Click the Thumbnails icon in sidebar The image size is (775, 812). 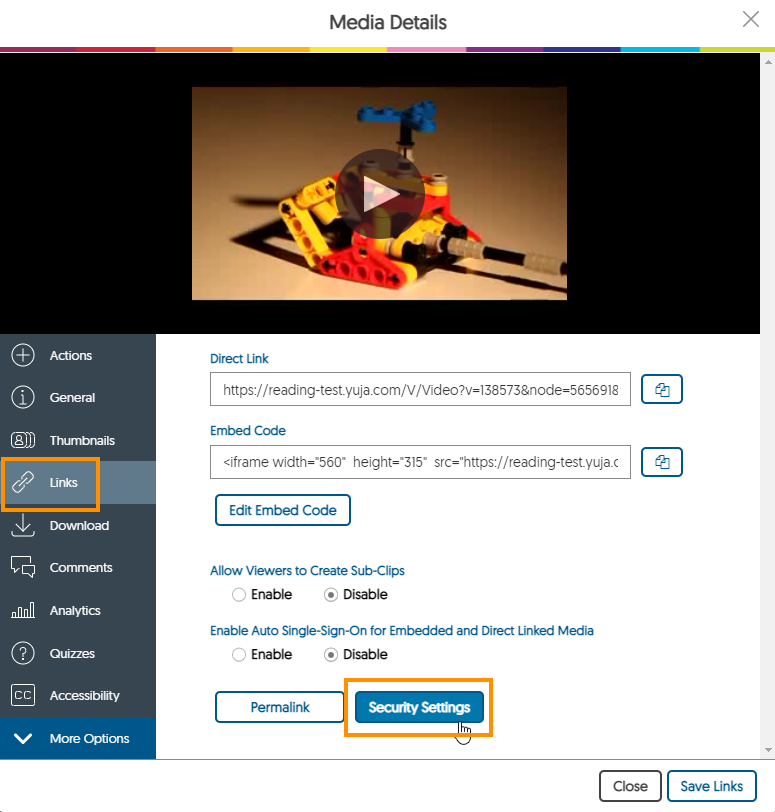click(23, 440)
